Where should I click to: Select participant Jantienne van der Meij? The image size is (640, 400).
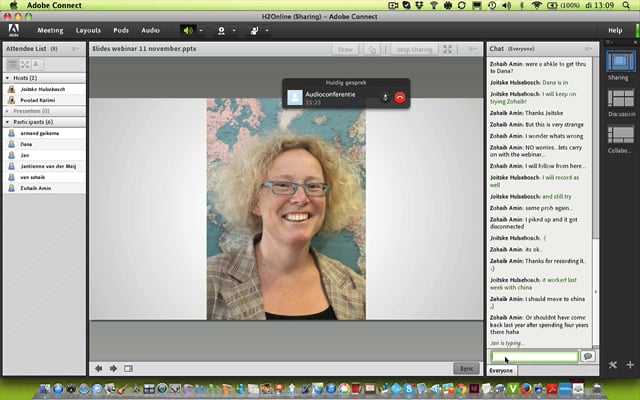[x=44, y=166]
